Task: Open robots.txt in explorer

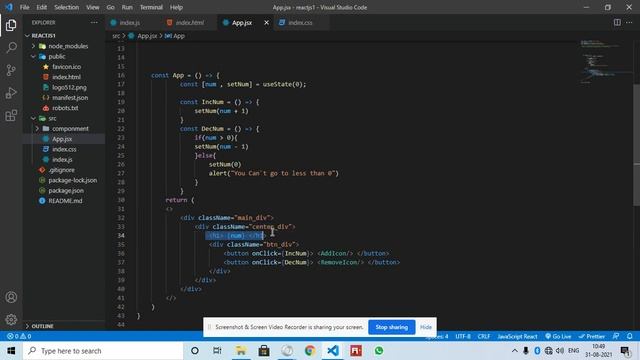Action: pyautogui.click(x=65, y=108)
